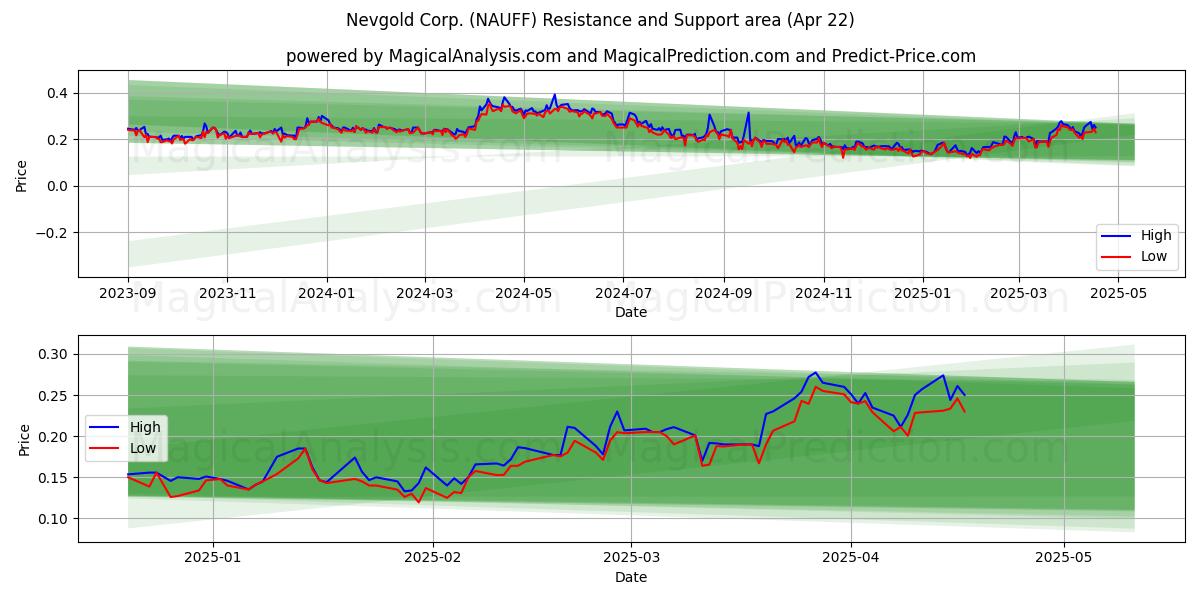1200x600 pixels.
Task: Click the top chart x-axis label '2025-05'
Action: (1118, 295)
